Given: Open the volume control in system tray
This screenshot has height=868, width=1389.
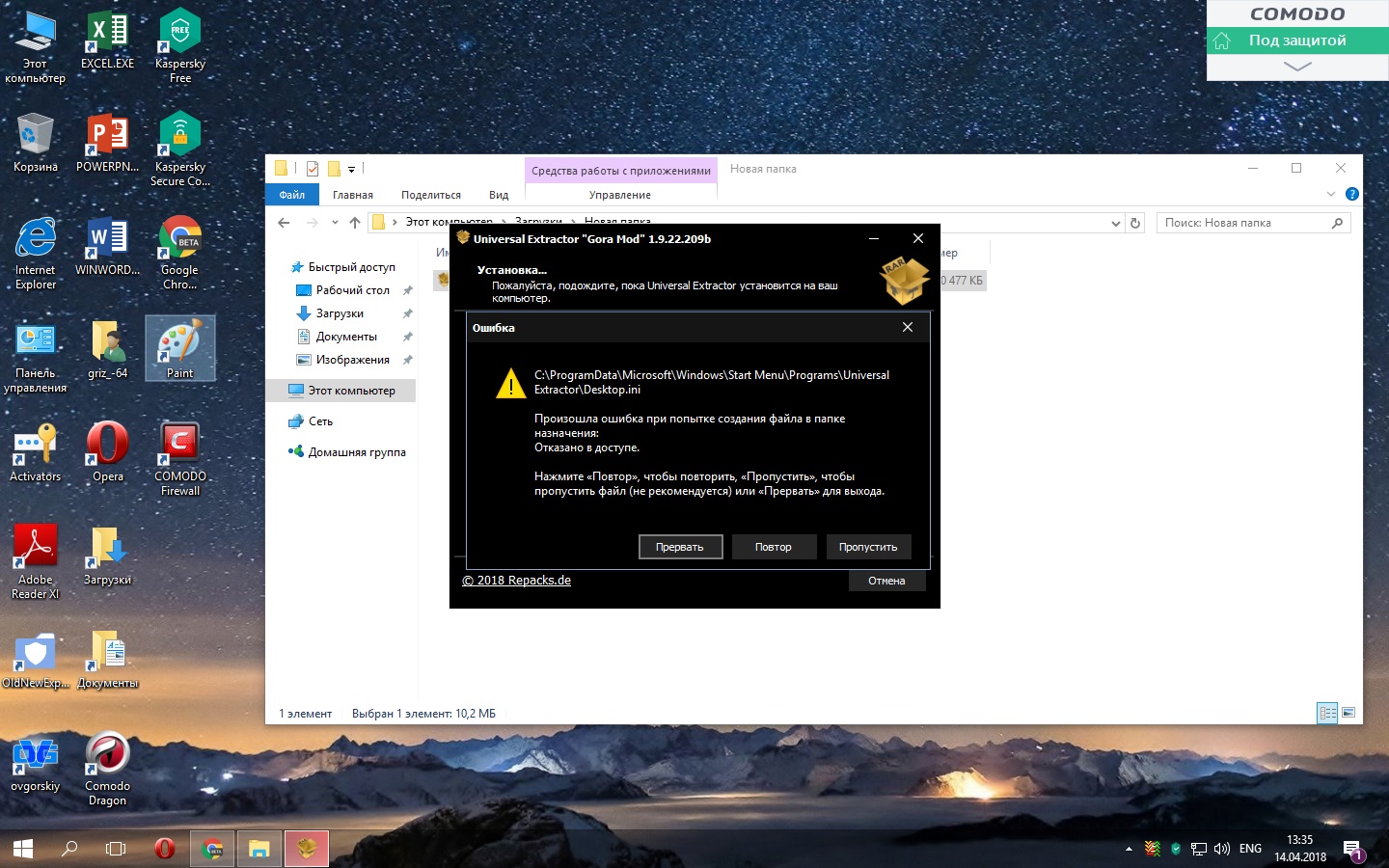Looking at the screenshot, I should click(1222, 849).
